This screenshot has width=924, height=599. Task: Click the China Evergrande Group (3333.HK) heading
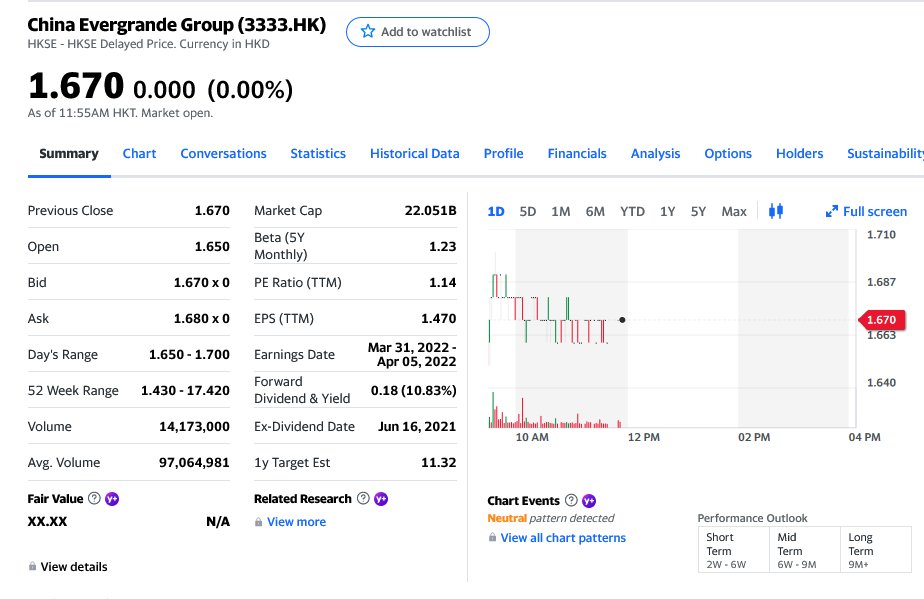(x=177, y=25)
